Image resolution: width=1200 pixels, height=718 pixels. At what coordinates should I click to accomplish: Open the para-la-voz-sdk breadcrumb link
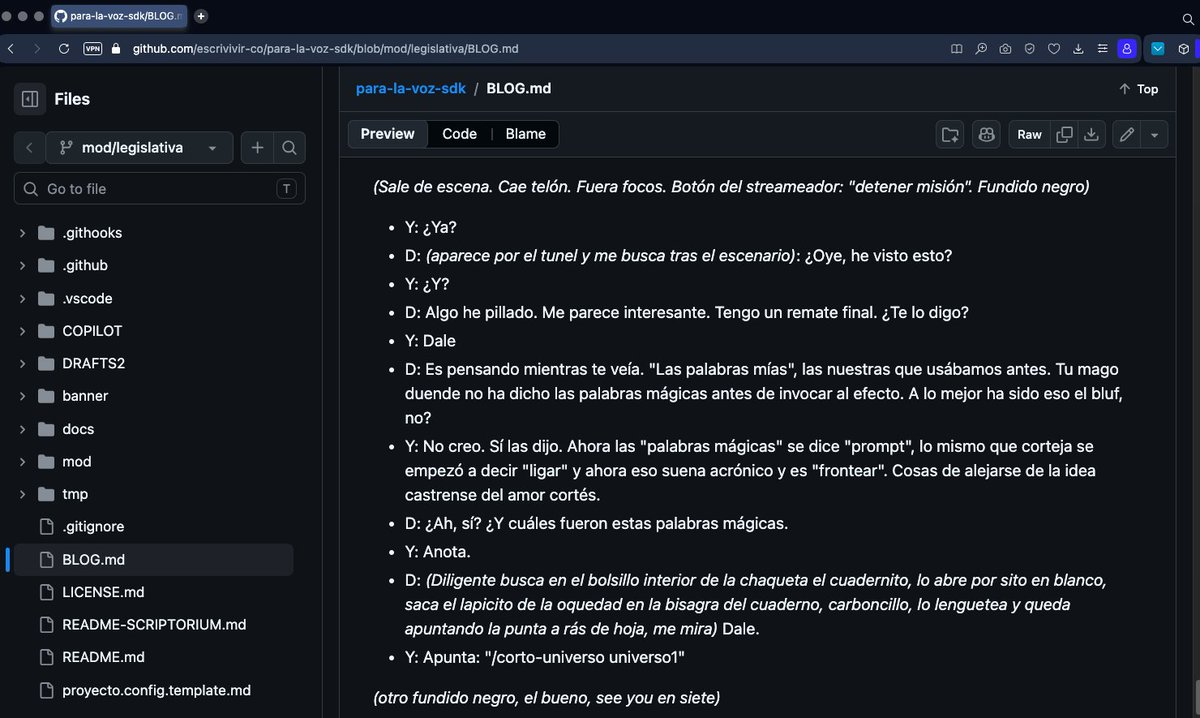coord(411,88)
